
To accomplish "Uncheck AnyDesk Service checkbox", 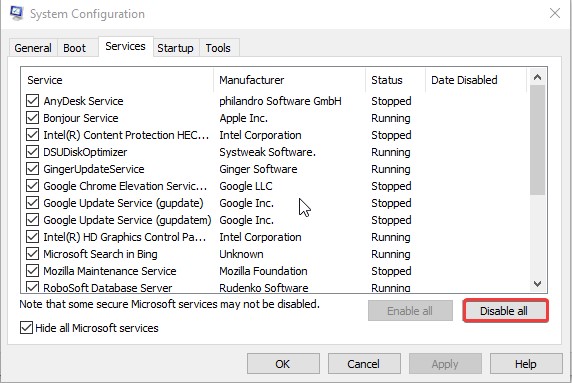I will point(32,101).
